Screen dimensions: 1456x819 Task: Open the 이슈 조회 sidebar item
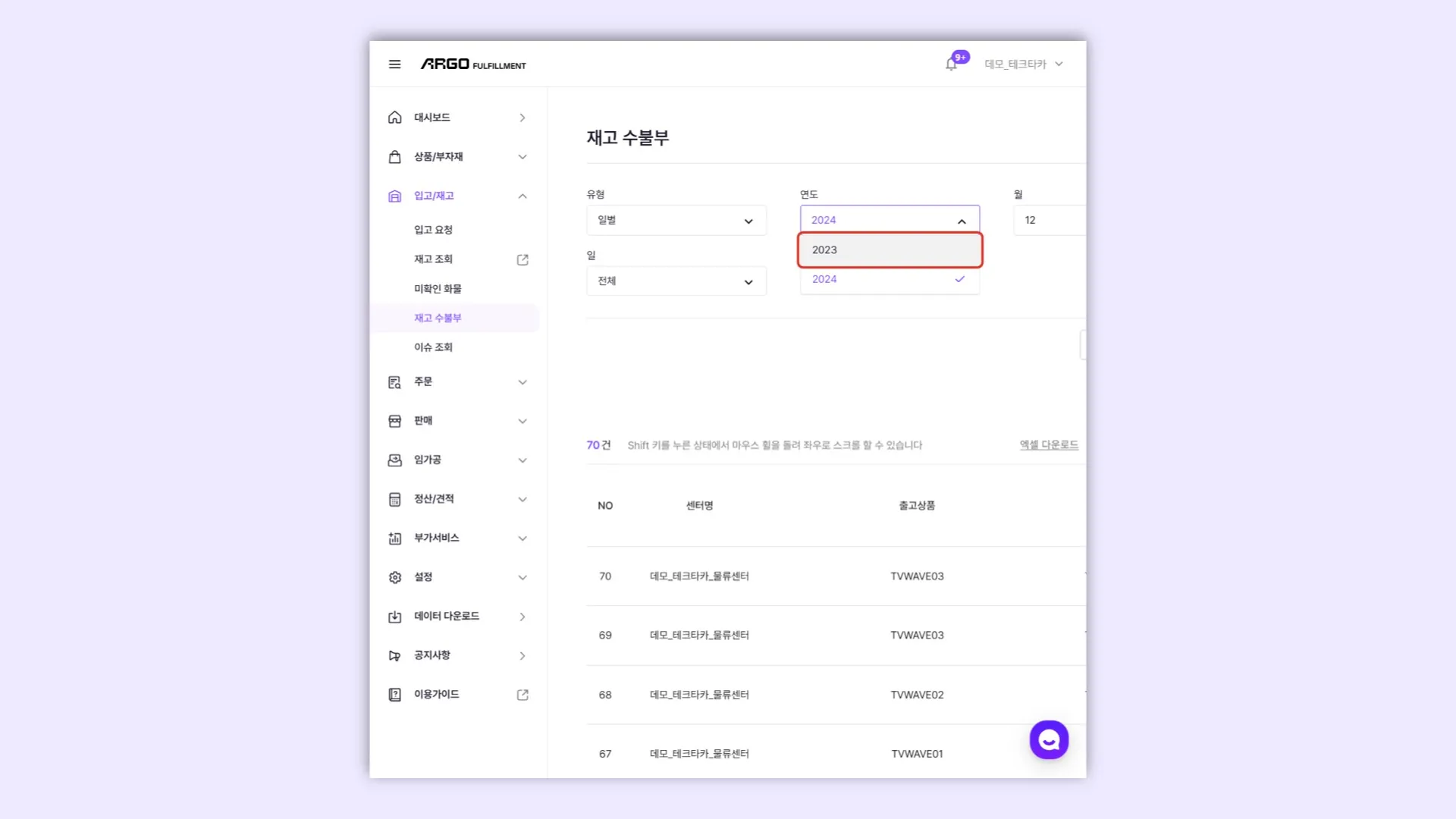coord(433,347)
